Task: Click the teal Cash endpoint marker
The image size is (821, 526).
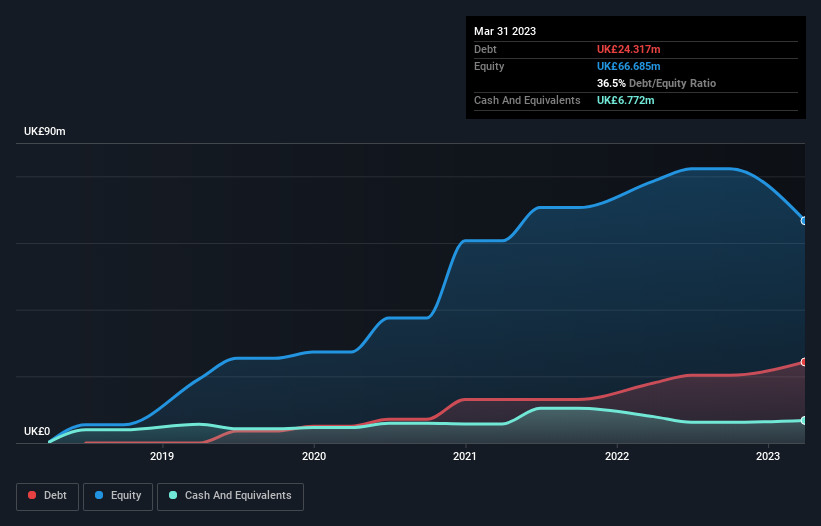Action: tap(804, 420)
